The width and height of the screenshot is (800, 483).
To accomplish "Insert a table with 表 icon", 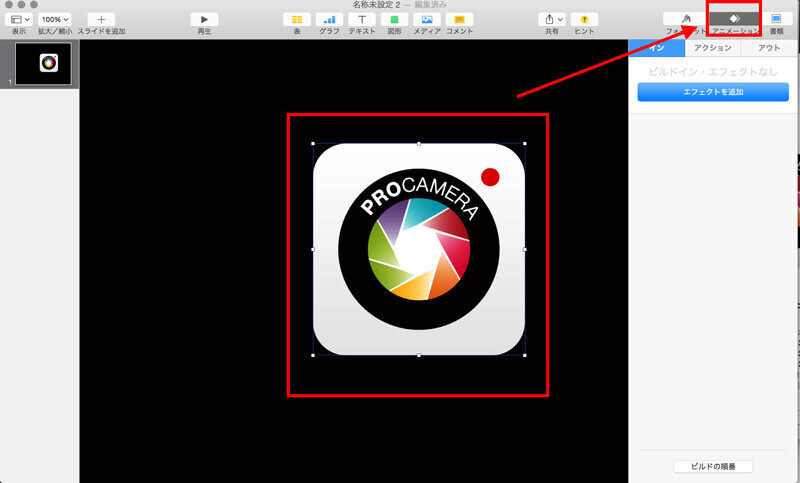I will click(x=297, y=19).
